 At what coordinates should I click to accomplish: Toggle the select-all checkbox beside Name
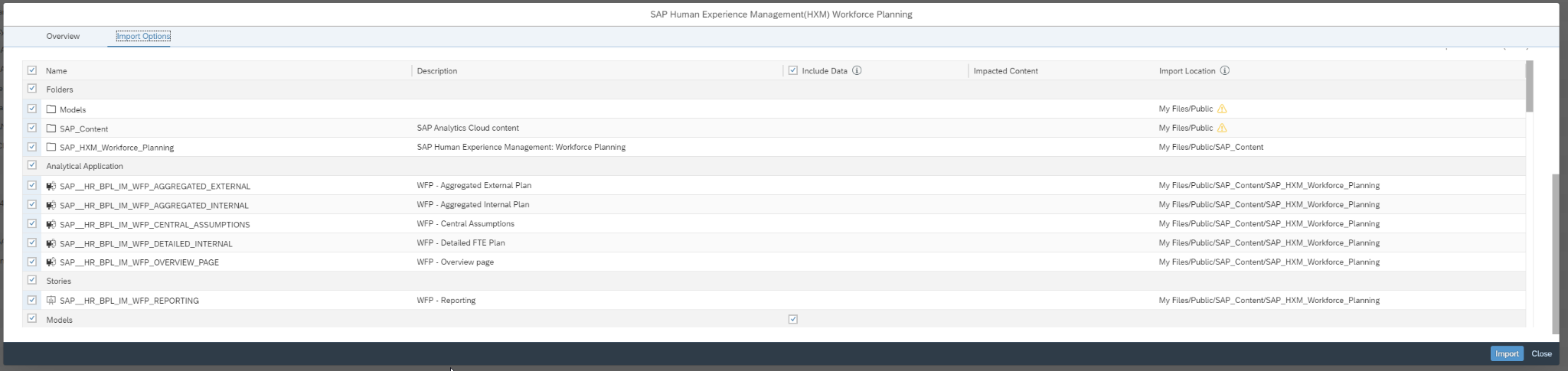coord(32,70)
